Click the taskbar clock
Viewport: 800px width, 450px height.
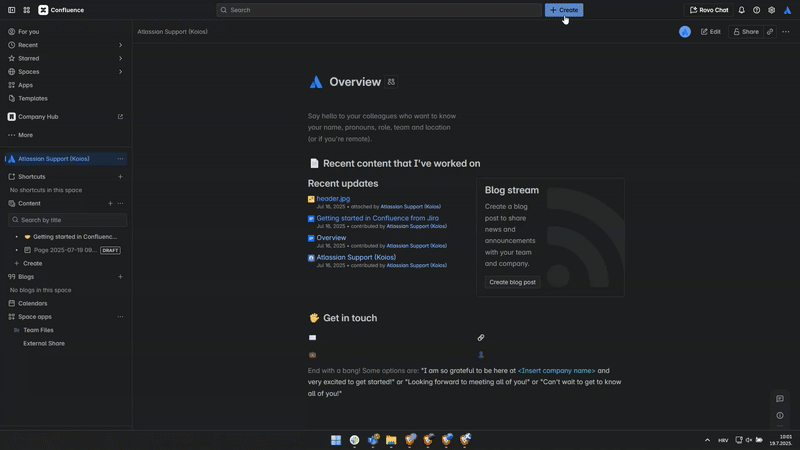tap(781, 440)
